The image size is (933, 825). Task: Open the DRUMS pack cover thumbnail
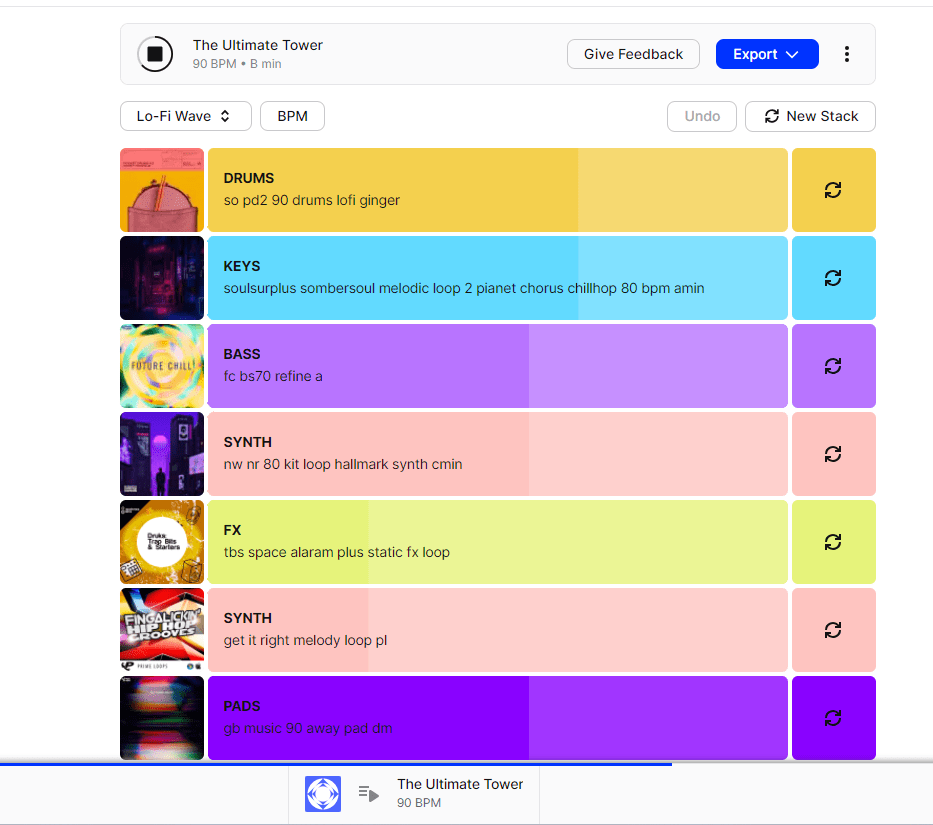[162, 190]
